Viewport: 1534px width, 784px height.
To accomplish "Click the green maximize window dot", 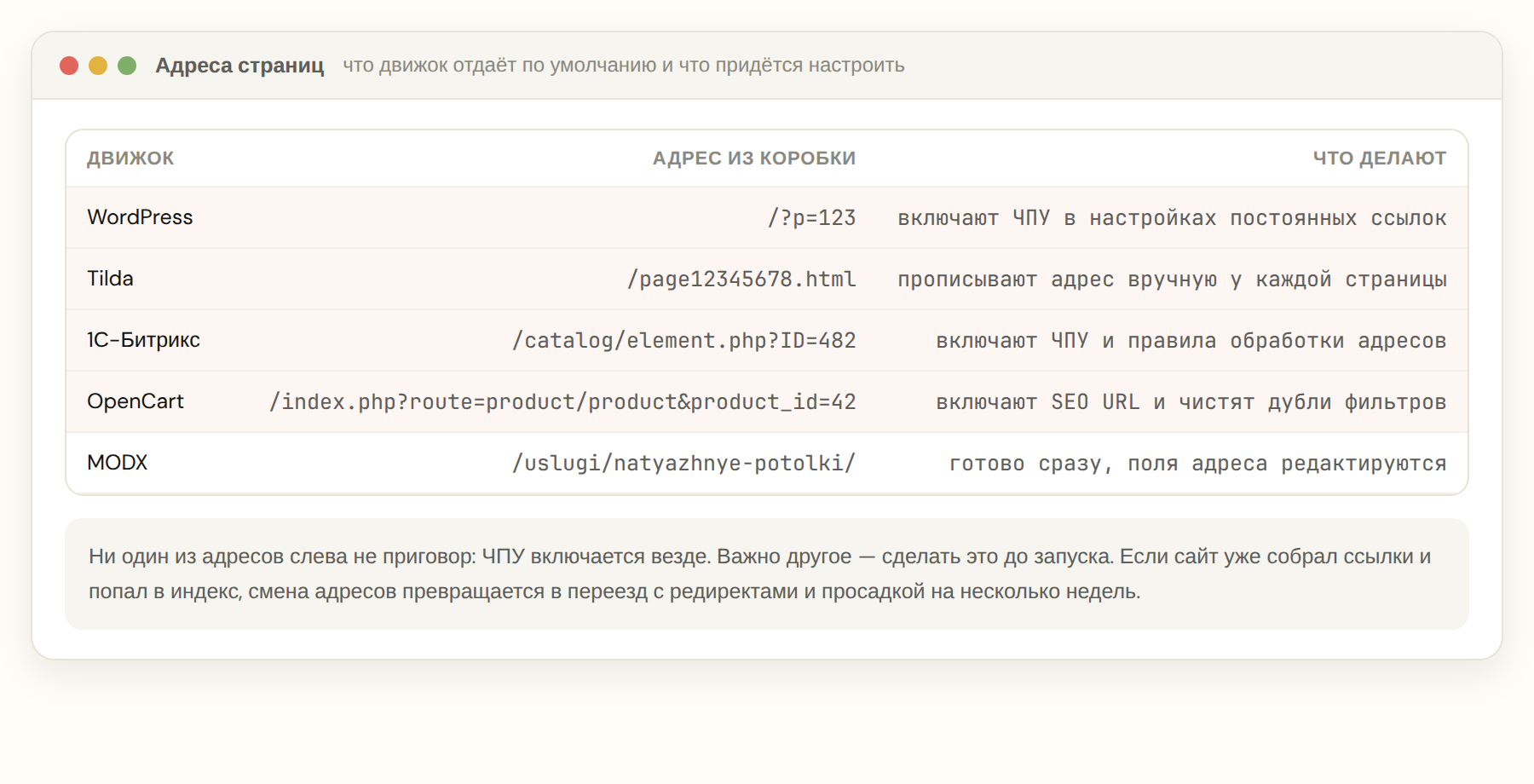I will pos(127,66).
